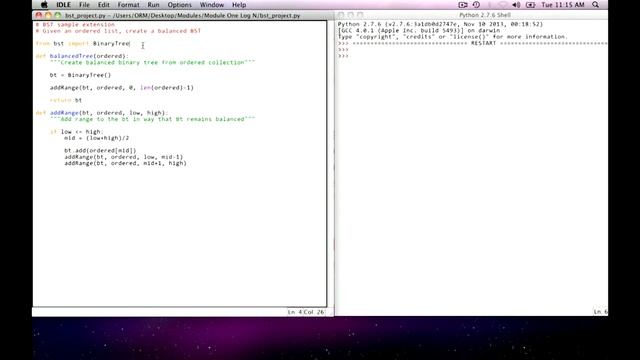This screenshot has width=640, height=360.
Task: Open the Apple menu
Action: pos(44,5)
